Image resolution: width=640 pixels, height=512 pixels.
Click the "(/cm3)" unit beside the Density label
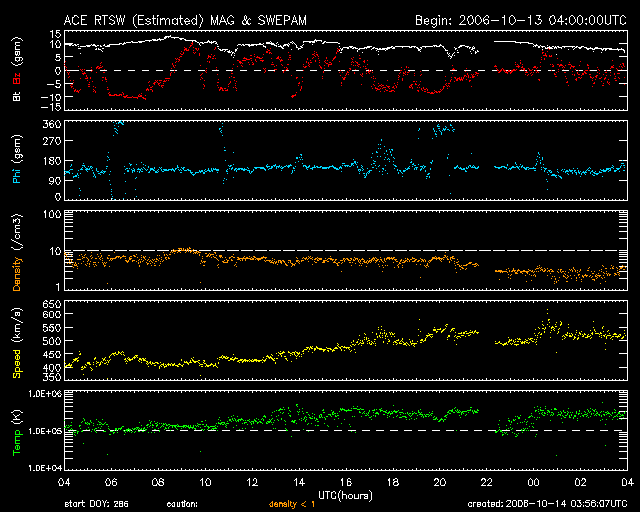click(x=18, y=233)
